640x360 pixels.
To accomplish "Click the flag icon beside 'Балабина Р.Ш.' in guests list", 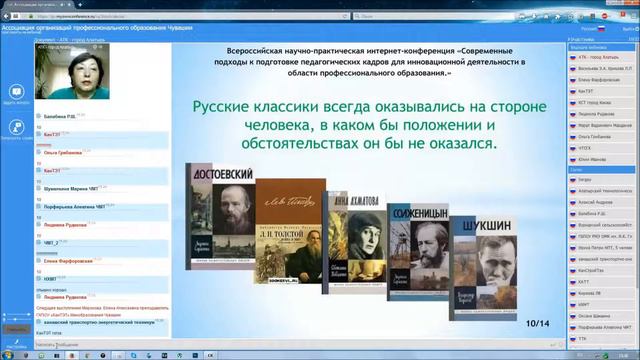I will 573,214.
